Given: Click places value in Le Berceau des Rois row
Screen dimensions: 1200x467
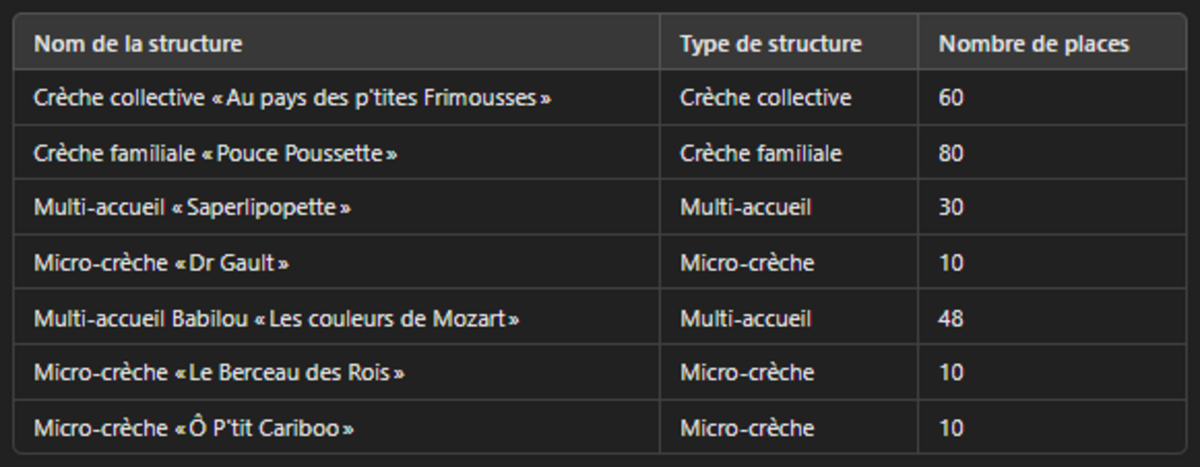Looking at the screenshot, I should [951, 373].
